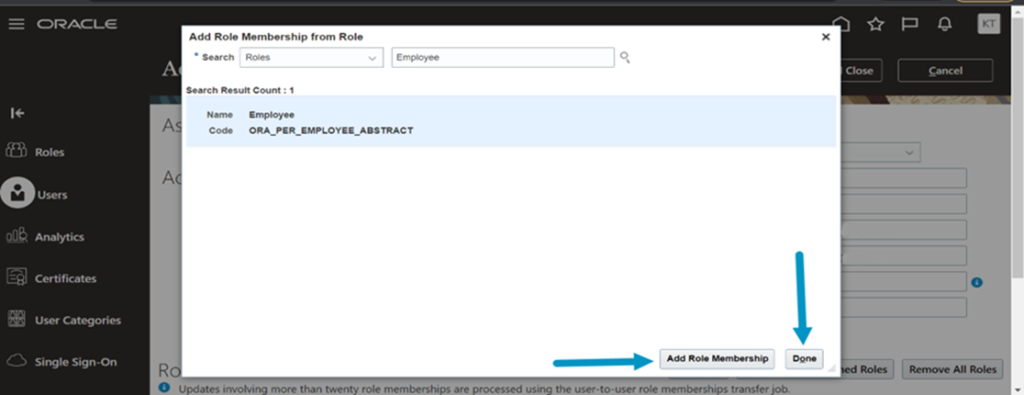
Task: Click the ORA_PER_EMPLOYEE_ABSTRACT code text
Action: [331, 131]
